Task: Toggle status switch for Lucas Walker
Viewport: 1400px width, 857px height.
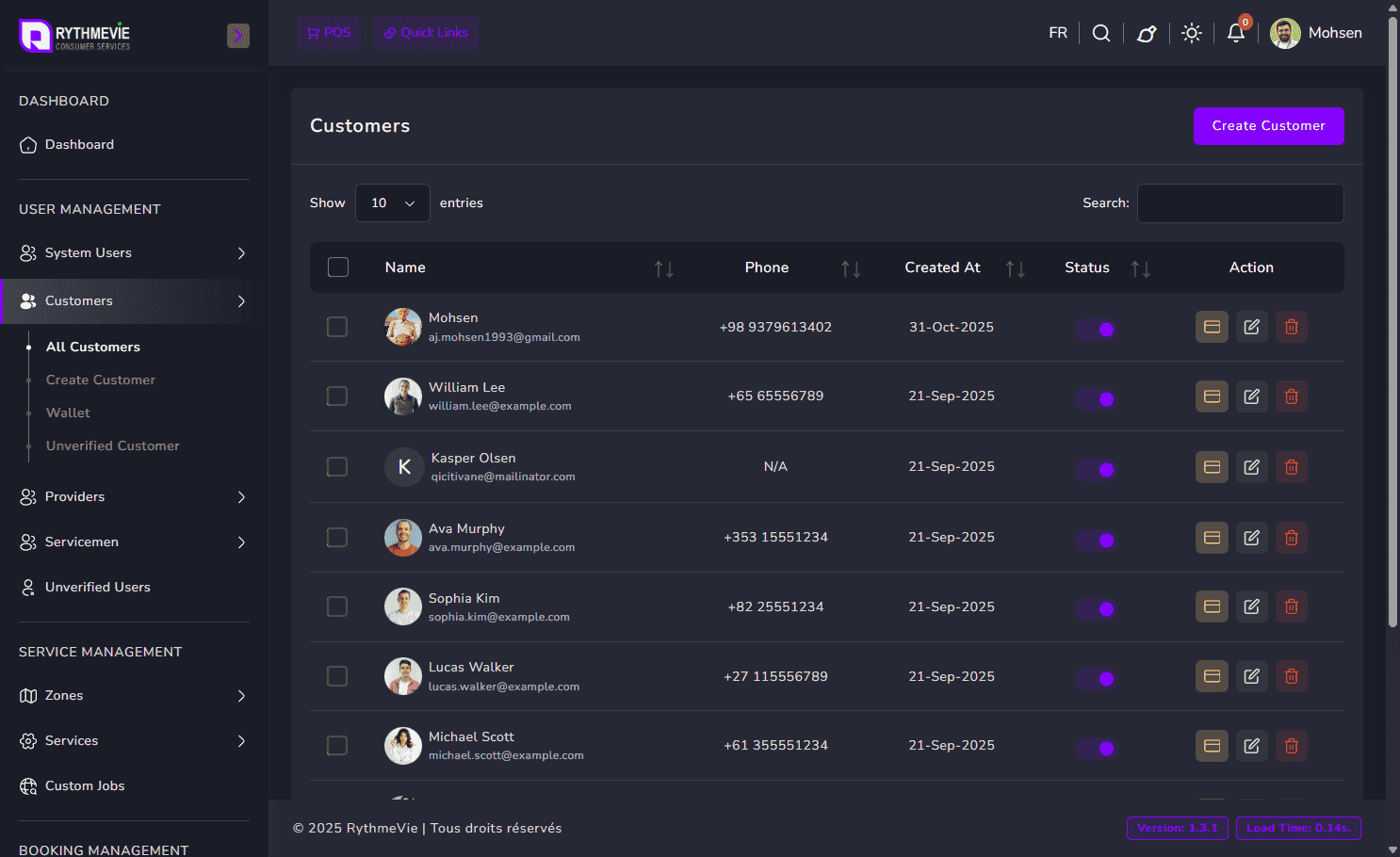Action: (1096, 679)
